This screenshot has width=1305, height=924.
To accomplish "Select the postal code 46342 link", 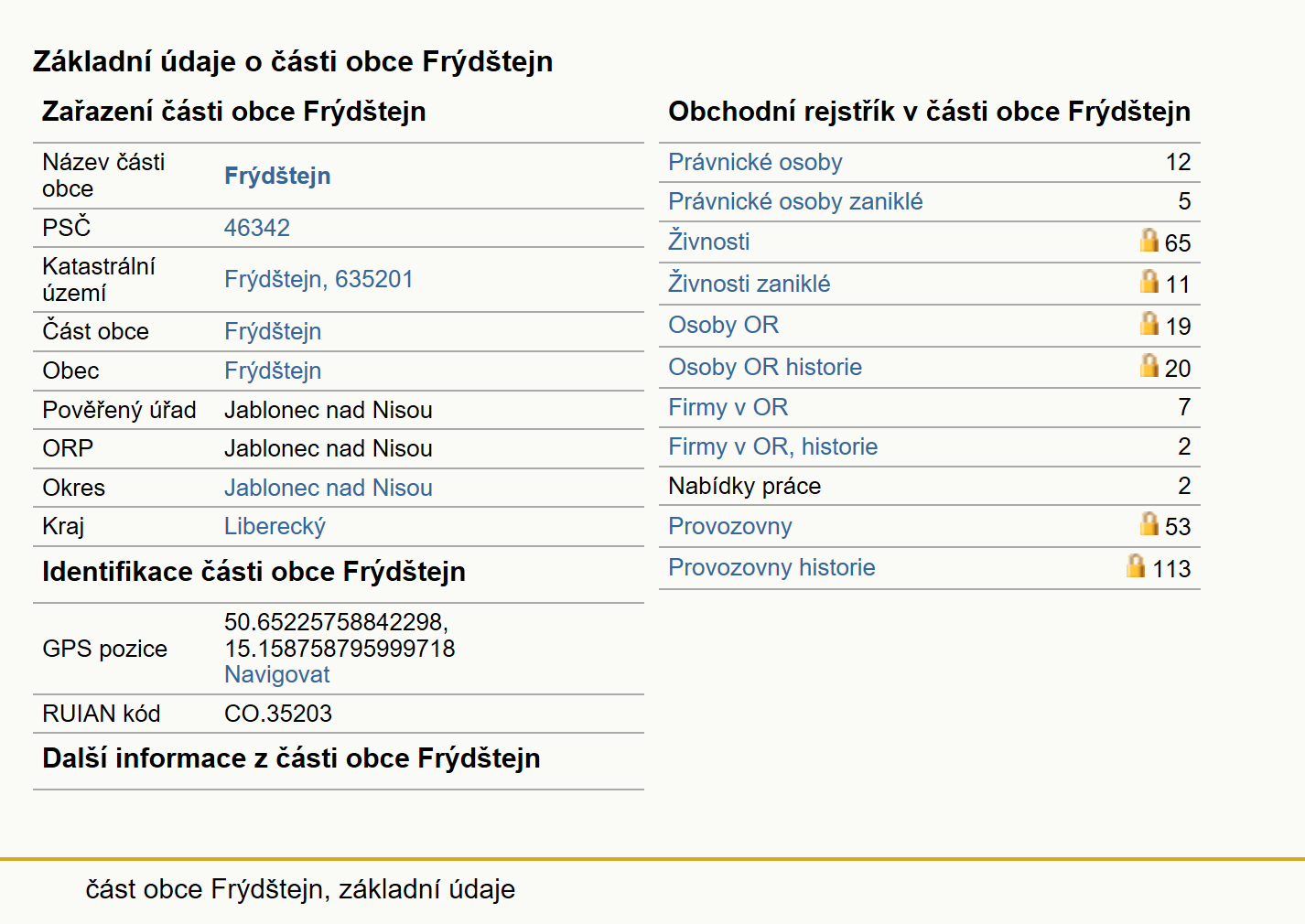I will [x=257, y=228].
